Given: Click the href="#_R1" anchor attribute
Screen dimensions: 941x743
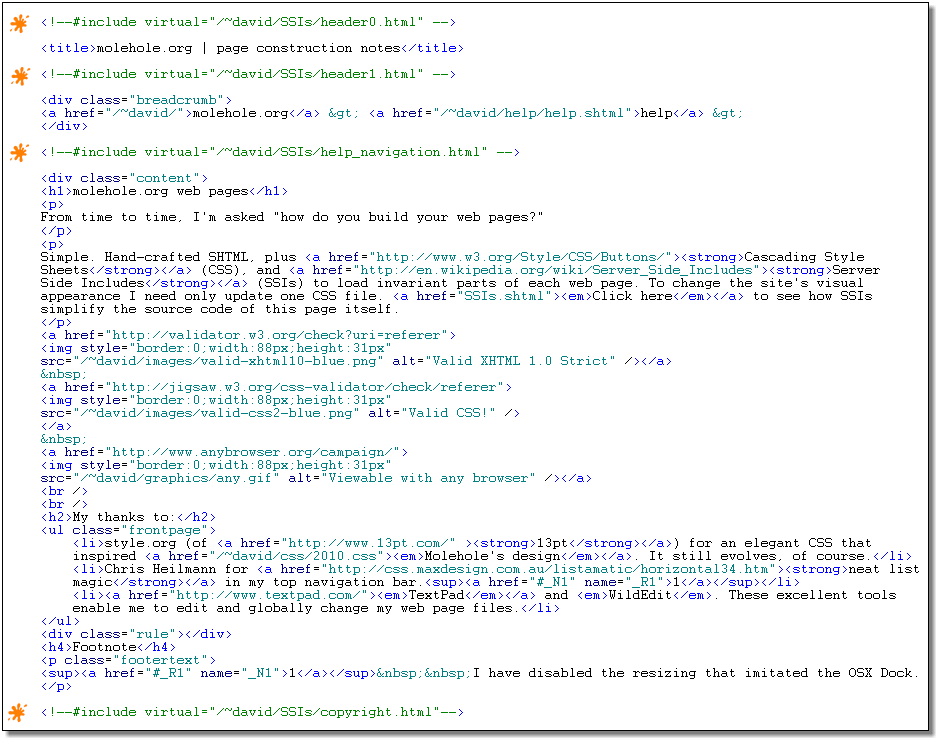Looking at the screenshot, I should [x=148, y=673].
